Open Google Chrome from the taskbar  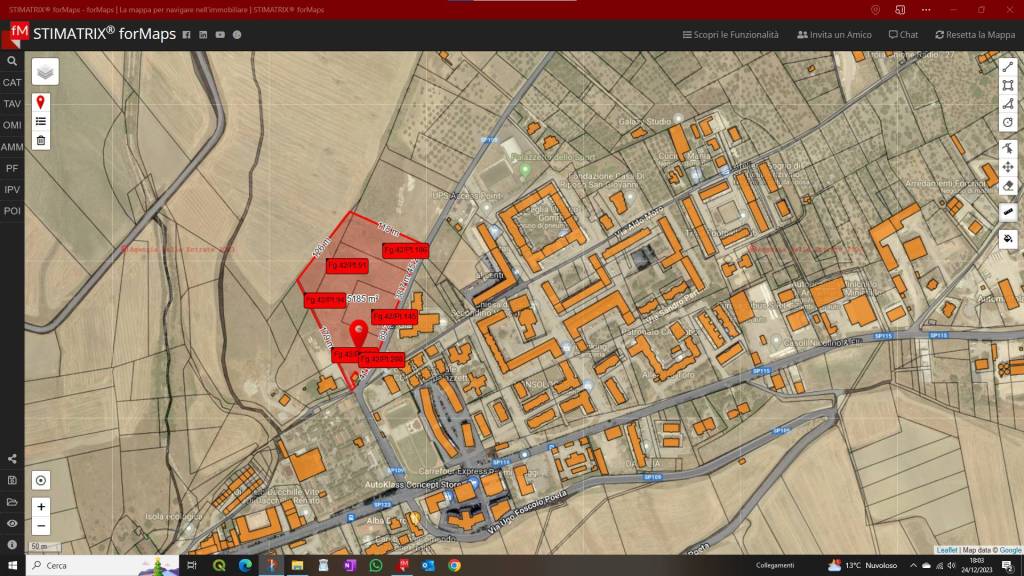[x=455, y=566]
